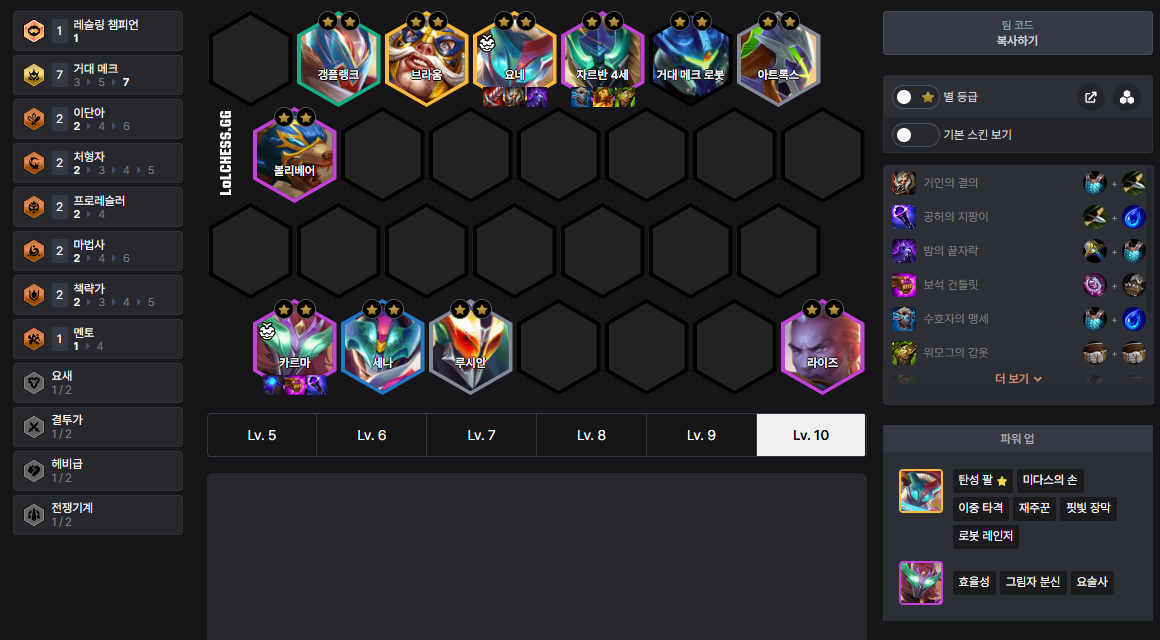Select the 워모그의 갑옷 item icon
This screenshot has width=1160, height=640.
coord(904,353)
